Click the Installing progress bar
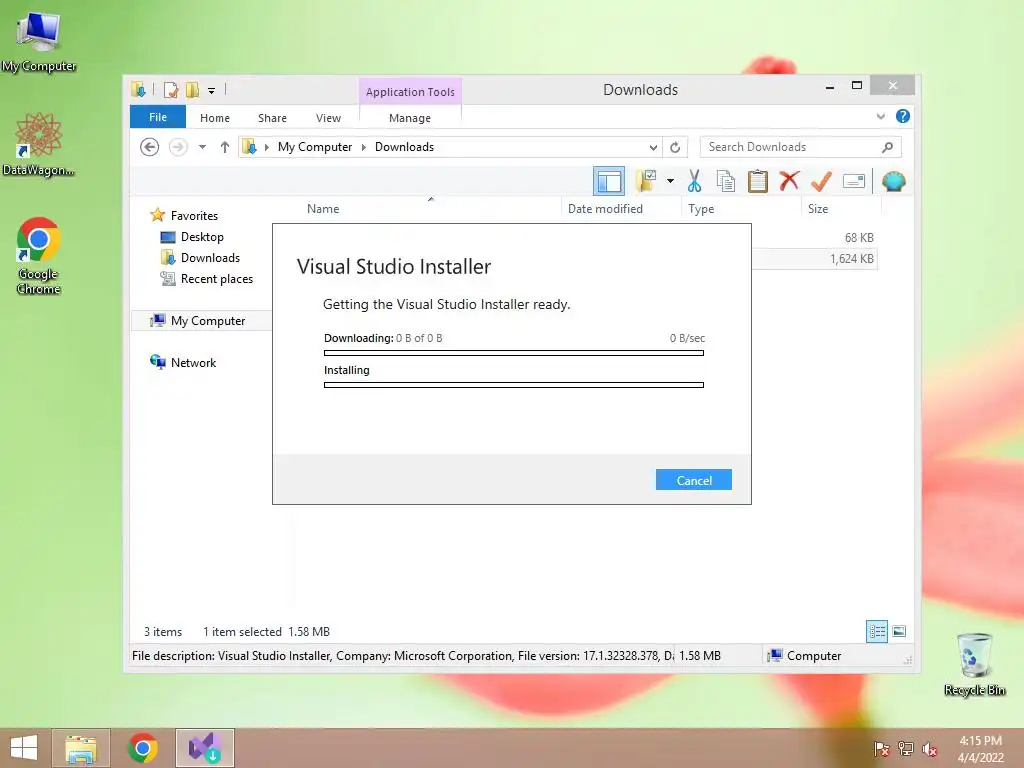Screen dimensions: 1024x768 513,385
